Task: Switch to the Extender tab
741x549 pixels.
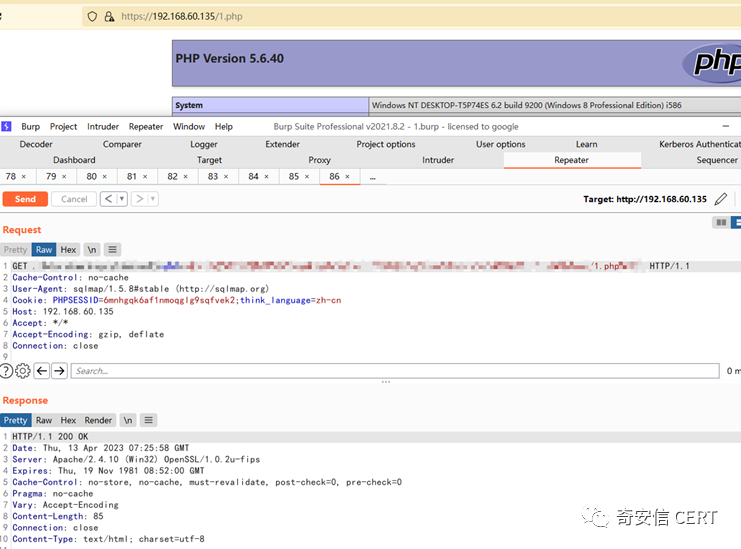Action: point(282,144)
